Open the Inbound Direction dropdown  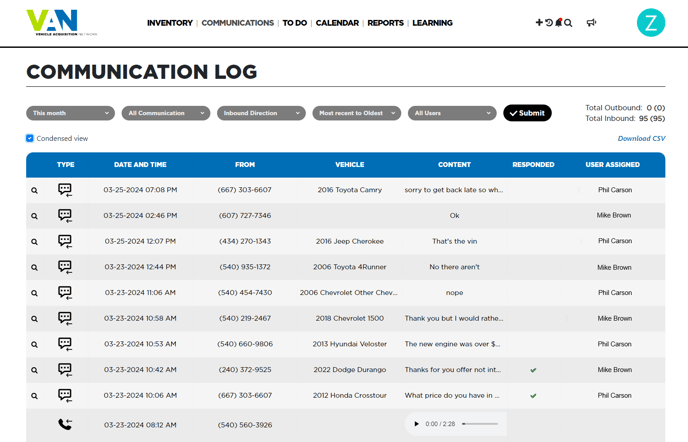pos(261,114)
